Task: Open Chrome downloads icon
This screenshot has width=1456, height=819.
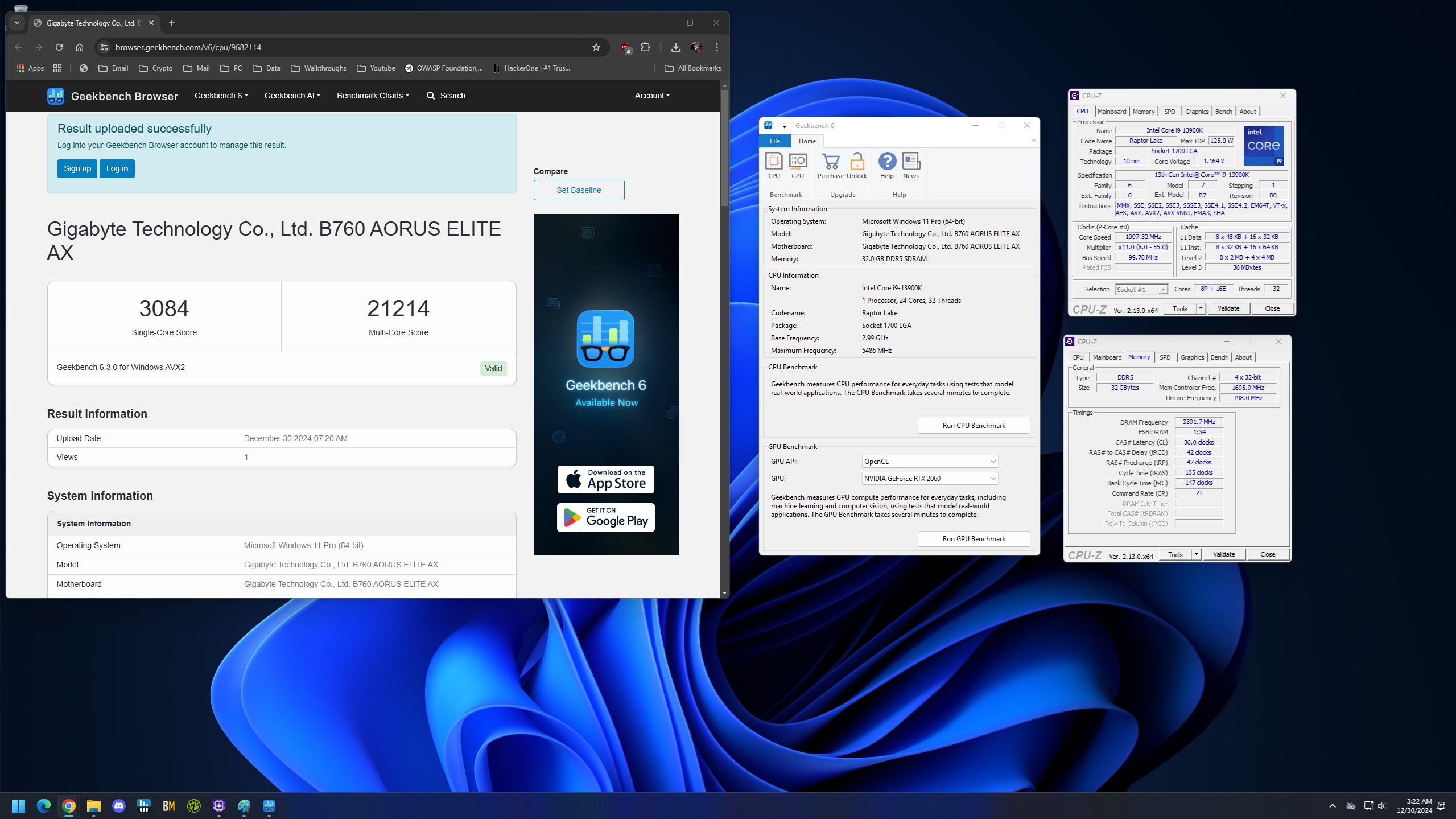Action: (675, 47)
